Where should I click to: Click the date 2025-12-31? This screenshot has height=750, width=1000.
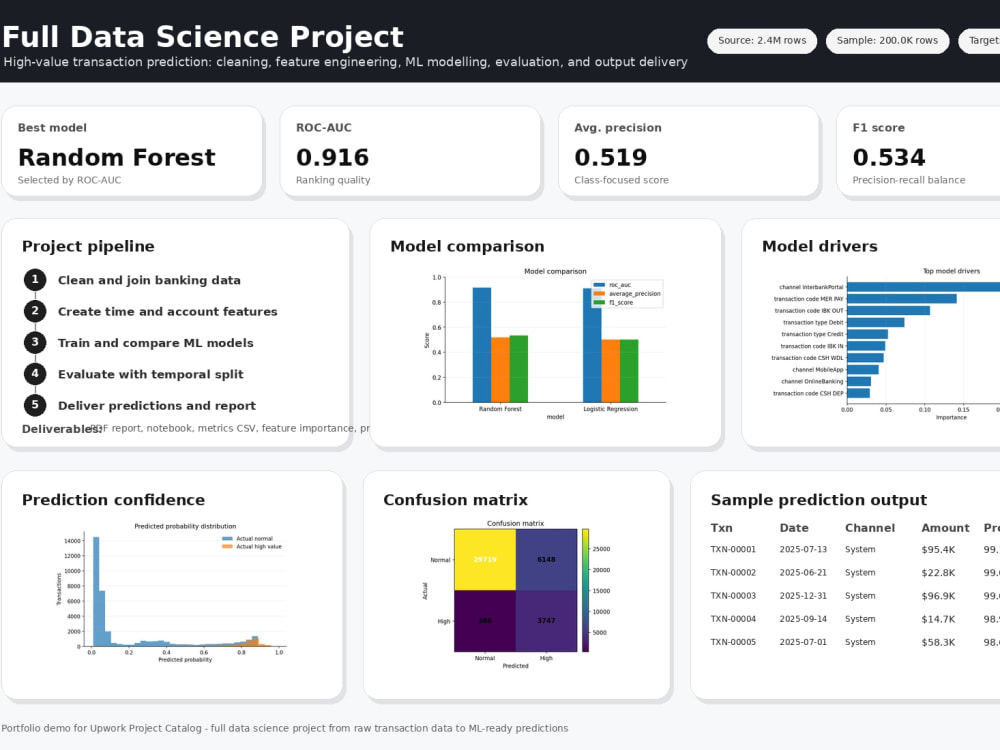(x=803, y=596)
